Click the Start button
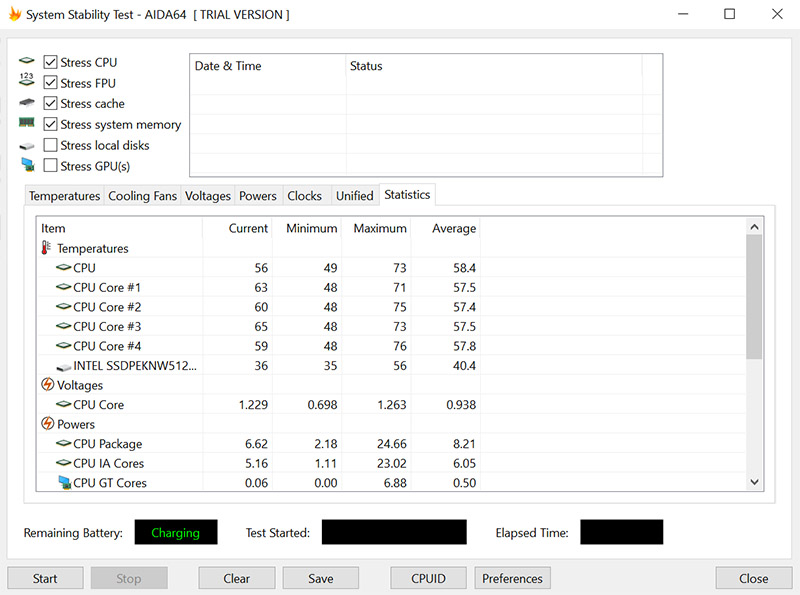The width and height of the screenshot is (800, 595). click(45, 578)
